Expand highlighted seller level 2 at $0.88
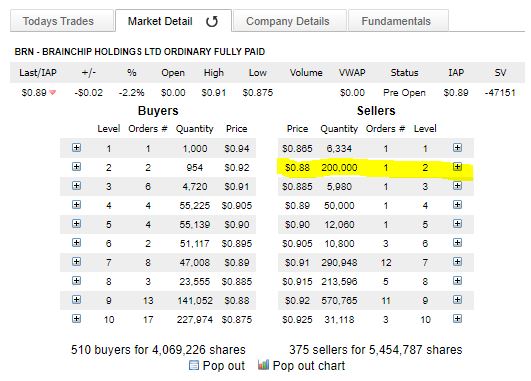531x381 pixels. pyautogui.click(x=458, y=167)
